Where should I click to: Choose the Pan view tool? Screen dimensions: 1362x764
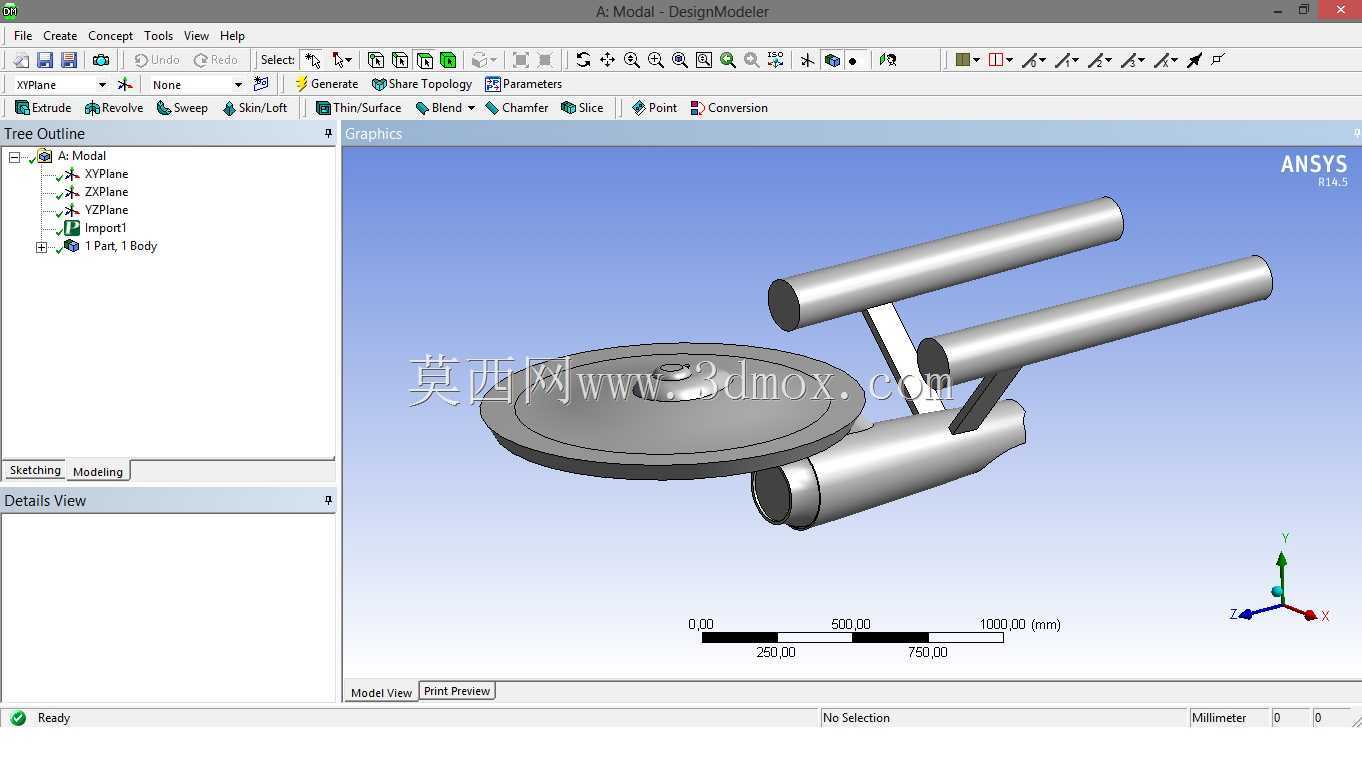point(607,60)
